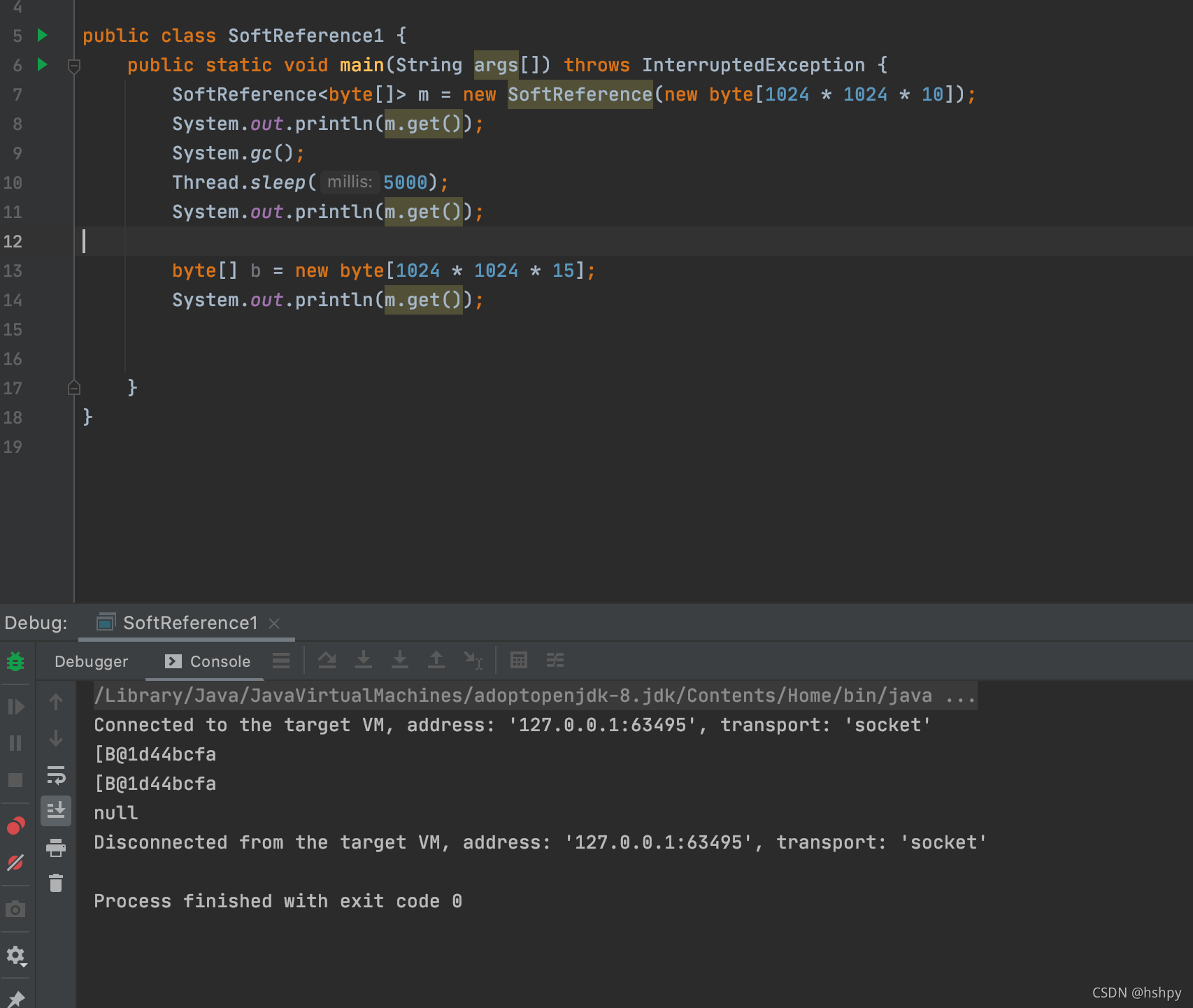This screenshot has width=1193, height=1008.
Task: Open View Breakpoints red circles icon
Action: point(15,826)
